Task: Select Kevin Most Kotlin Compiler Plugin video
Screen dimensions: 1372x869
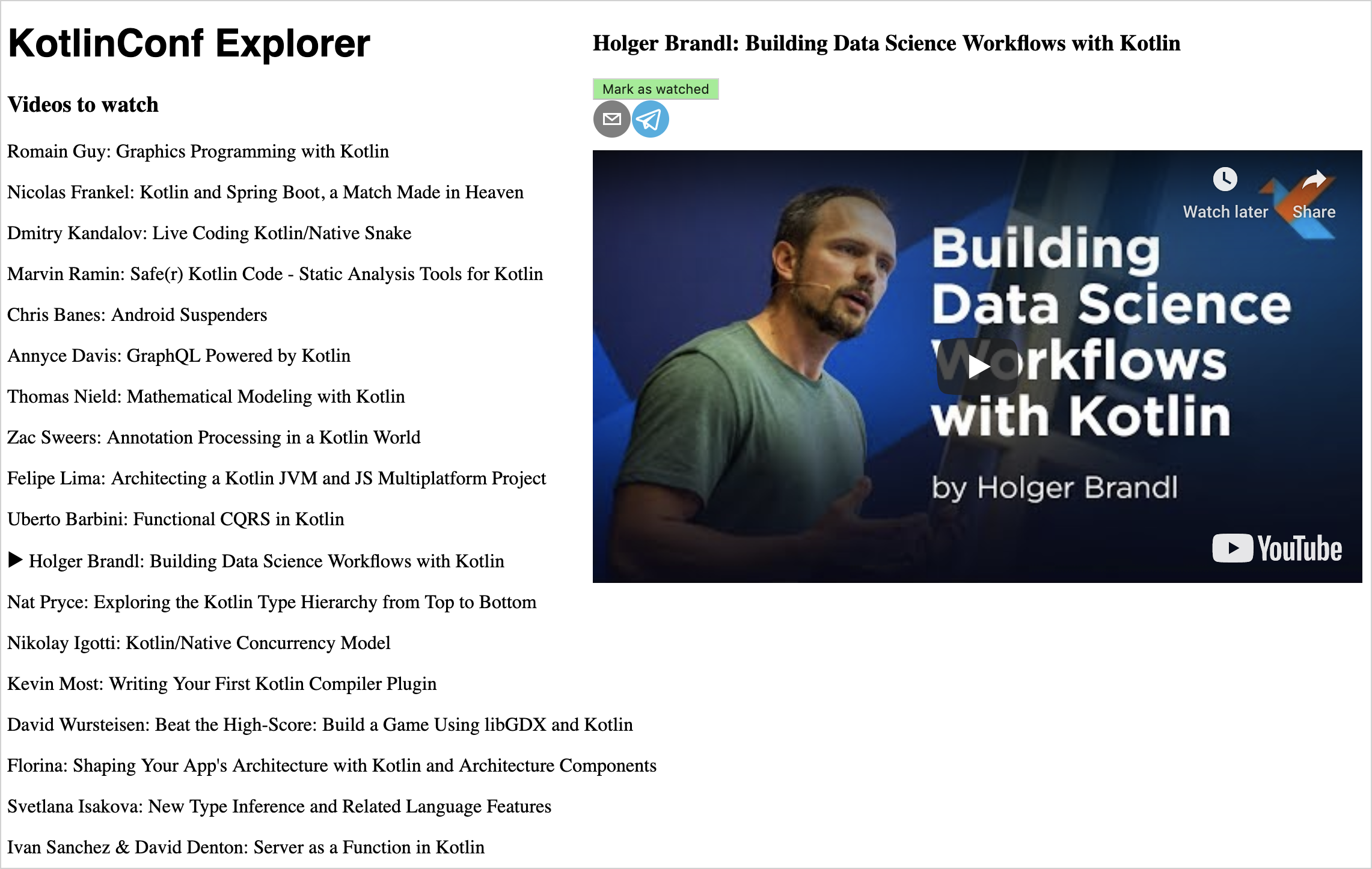Action: pos(222,684)
